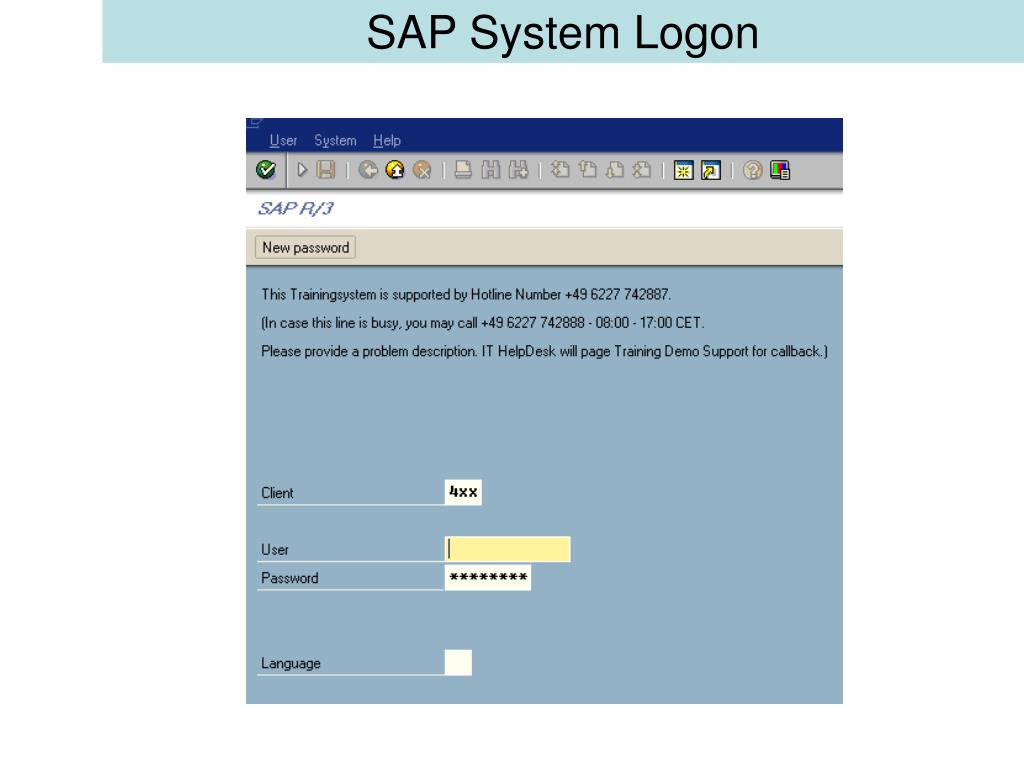Click the 'This Trainingsystem is supported' hotline line
The image size is (1024, 768).
tap(466, 295)
